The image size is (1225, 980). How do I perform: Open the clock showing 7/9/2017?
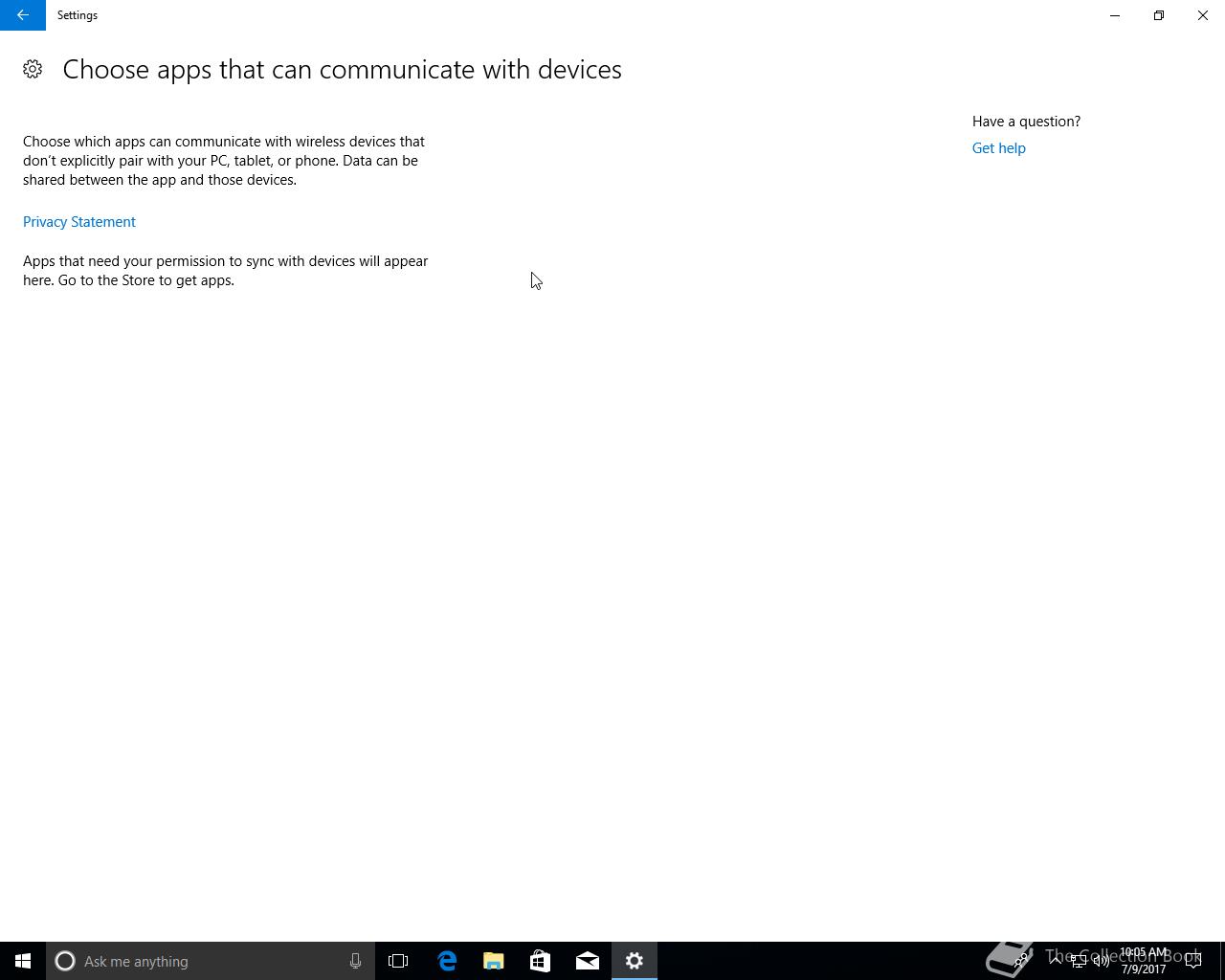pyautogui.click(x=1144, y=961)
